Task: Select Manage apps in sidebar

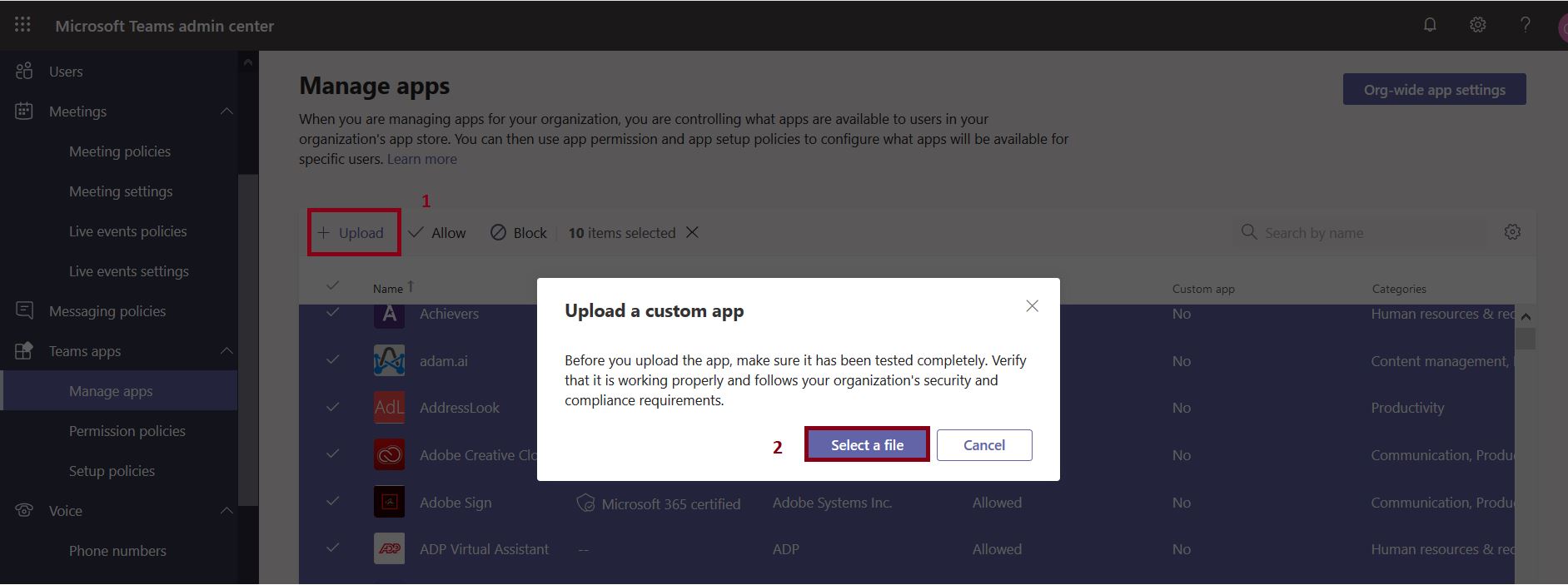Action: click(119, 391)
